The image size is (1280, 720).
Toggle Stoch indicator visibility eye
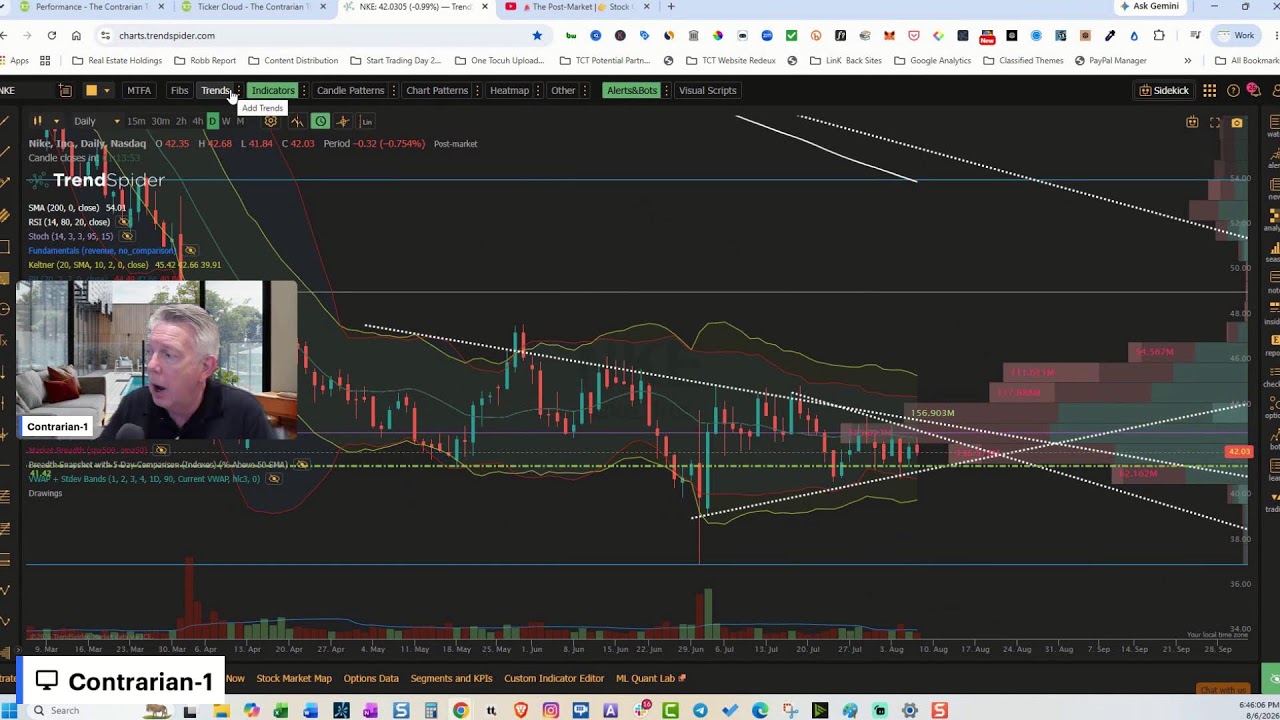click(x=126, y=236)
